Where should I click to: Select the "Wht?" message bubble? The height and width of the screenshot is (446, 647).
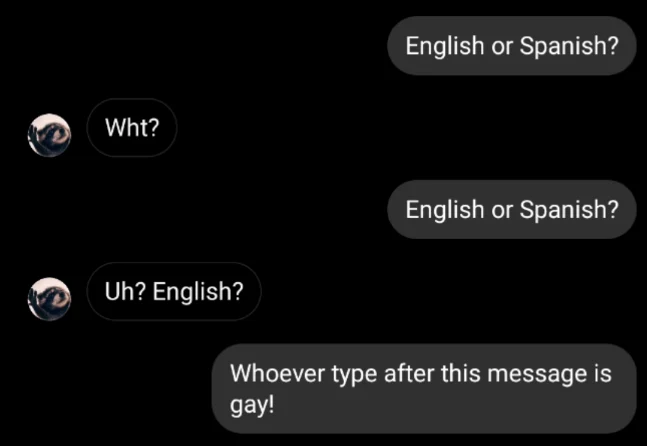point(132,128)
